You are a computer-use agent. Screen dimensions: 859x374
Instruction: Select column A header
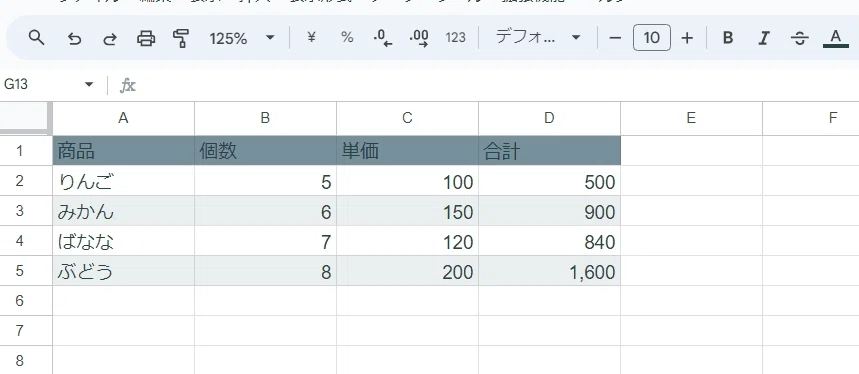pos(123,118)
